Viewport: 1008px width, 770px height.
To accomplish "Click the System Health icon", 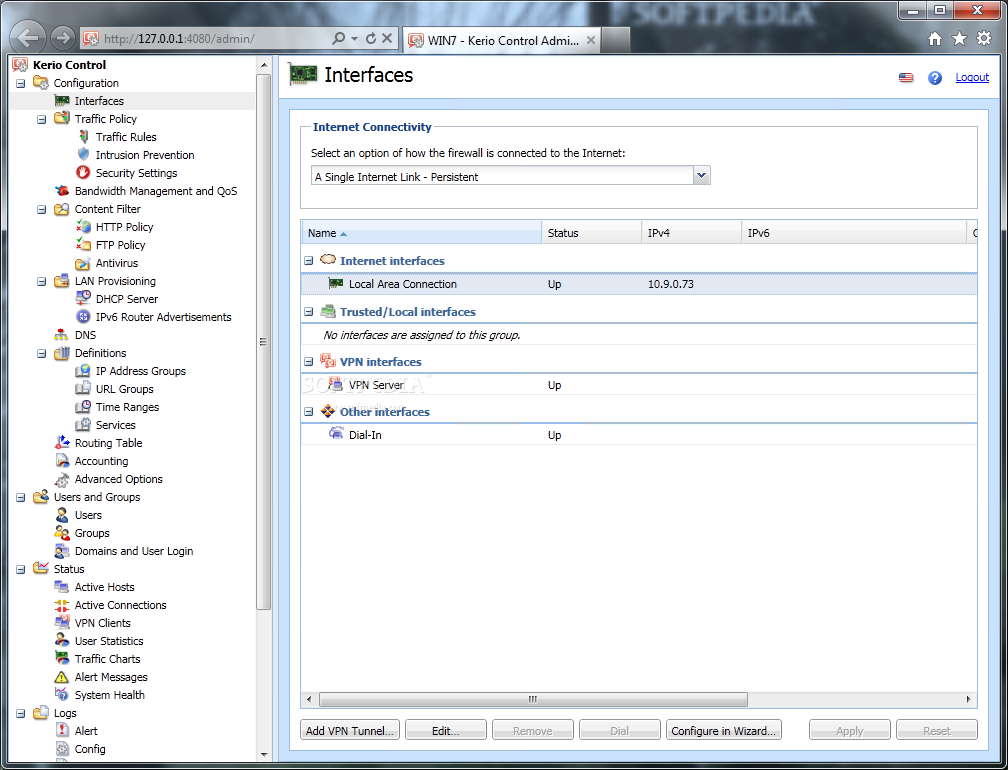I will [x=62, y=695].
